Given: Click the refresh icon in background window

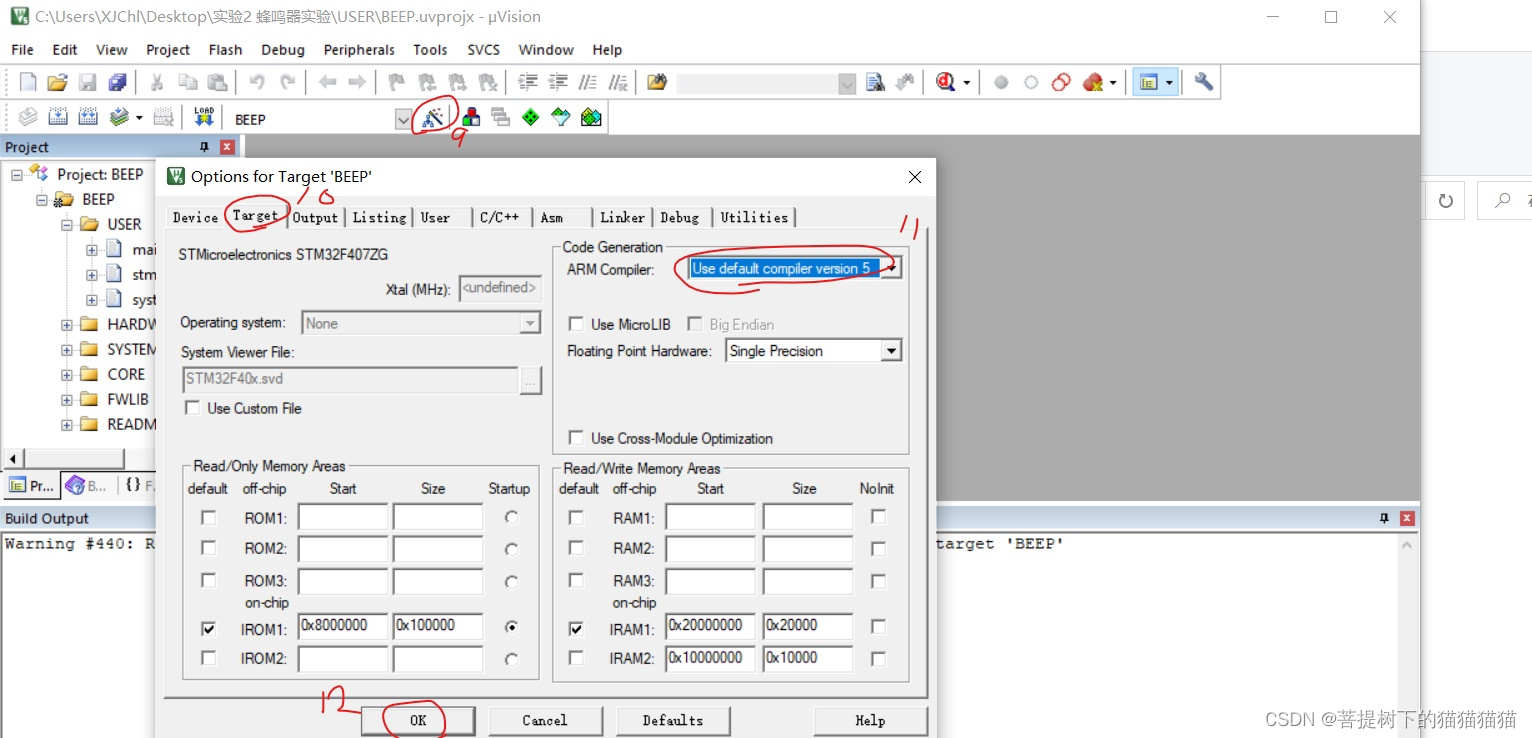Looking at the screenshot, I should point(1445,200).
